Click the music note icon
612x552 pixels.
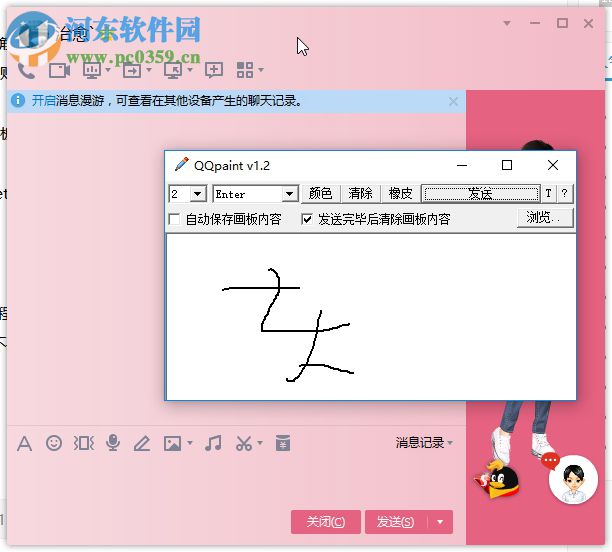213,443
